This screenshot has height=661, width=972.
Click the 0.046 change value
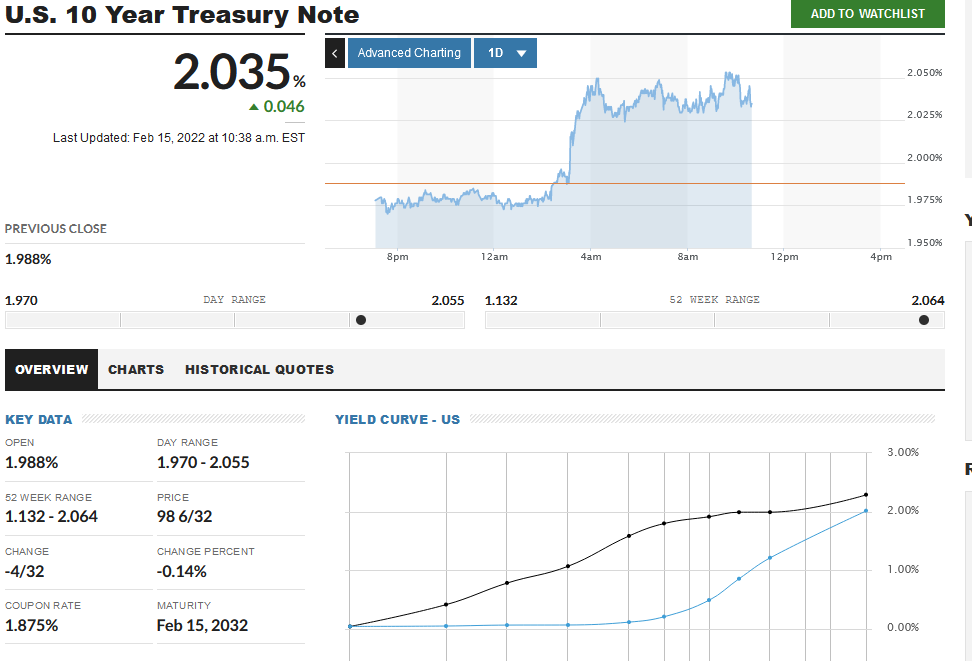point(284,107)
